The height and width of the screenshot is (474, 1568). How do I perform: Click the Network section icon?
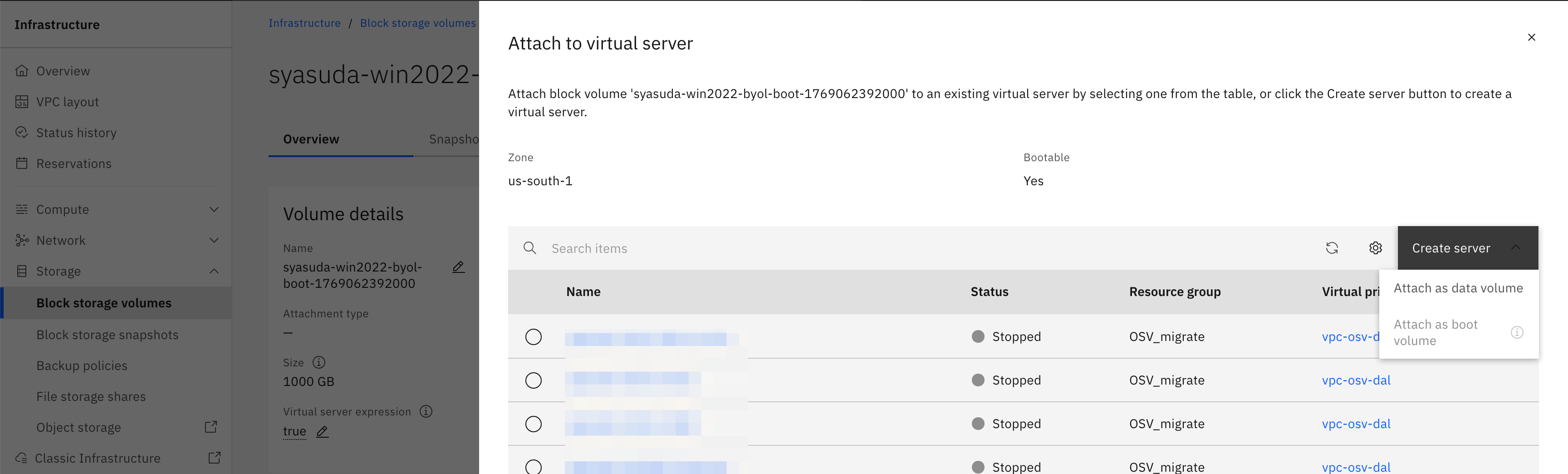(22, 240)
